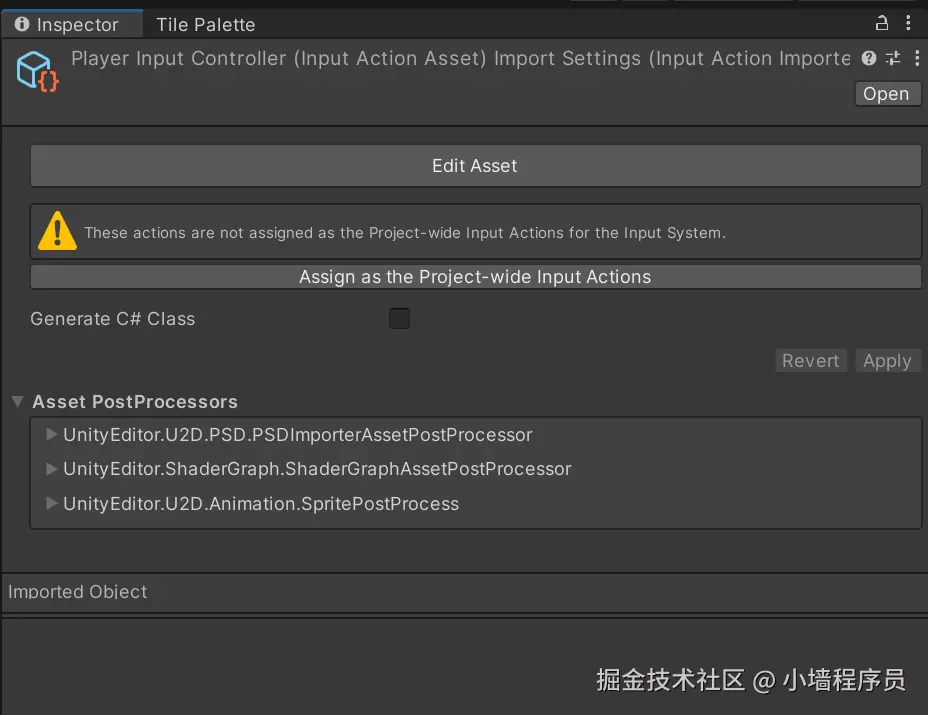Switch to the Inspector tab
The image size is (928, 715).
click(68, 24)
